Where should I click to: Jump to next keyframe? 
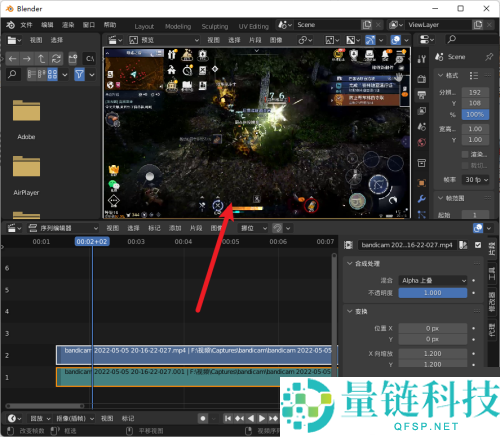[273, 418]
